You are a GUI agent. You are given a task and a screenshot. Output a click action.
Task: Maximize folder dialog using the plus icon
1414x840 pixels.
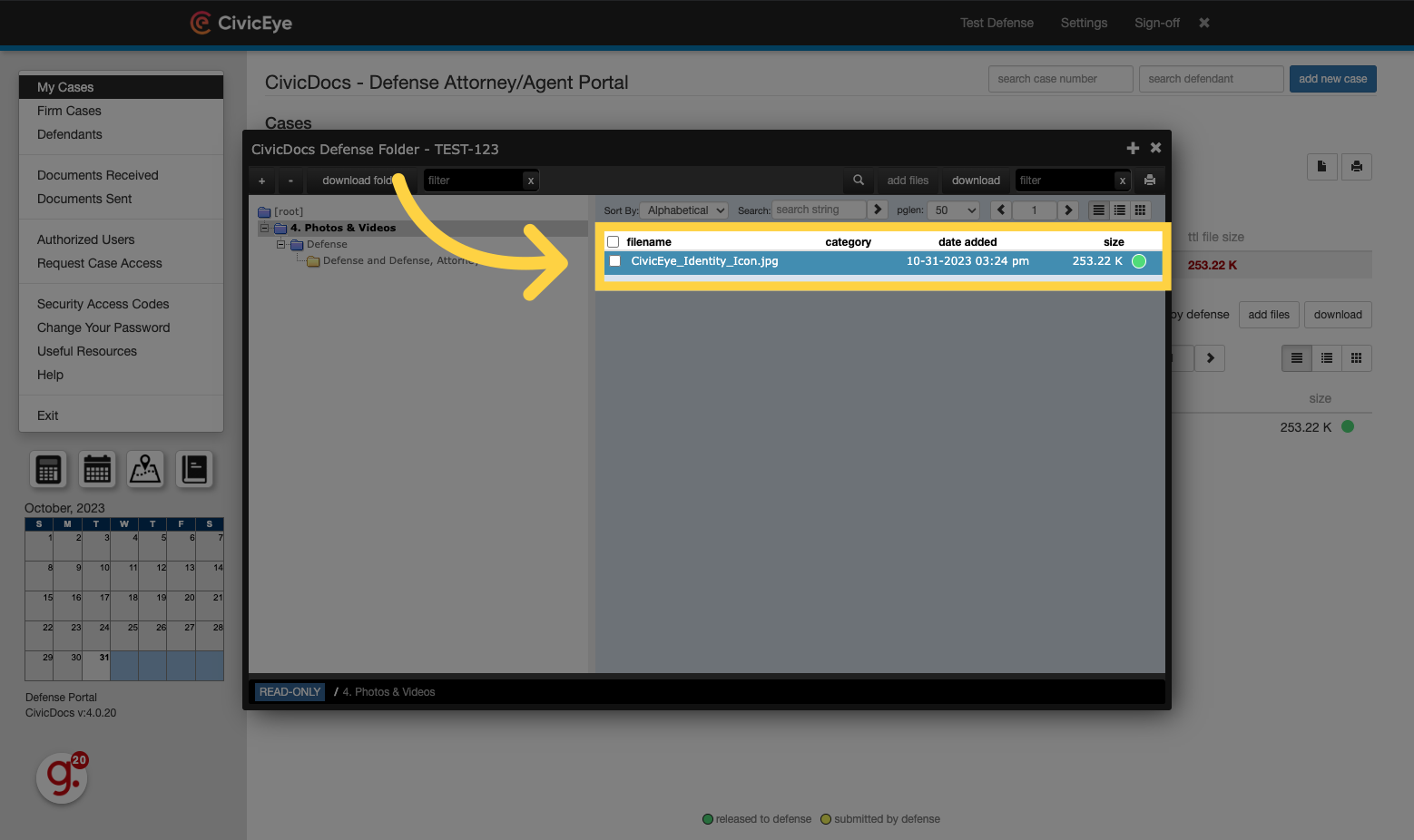[1133, 148]
